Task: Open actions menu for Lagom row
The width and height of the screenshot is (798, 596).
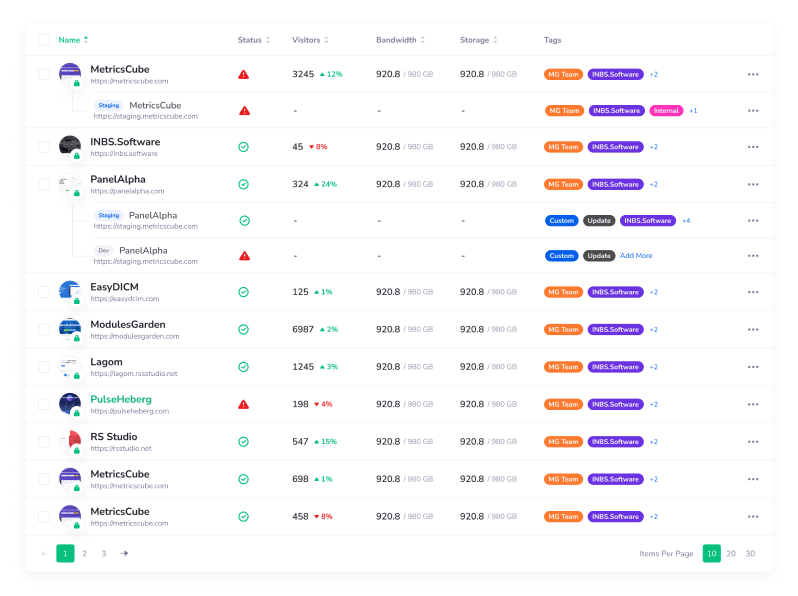Action: 753,367
